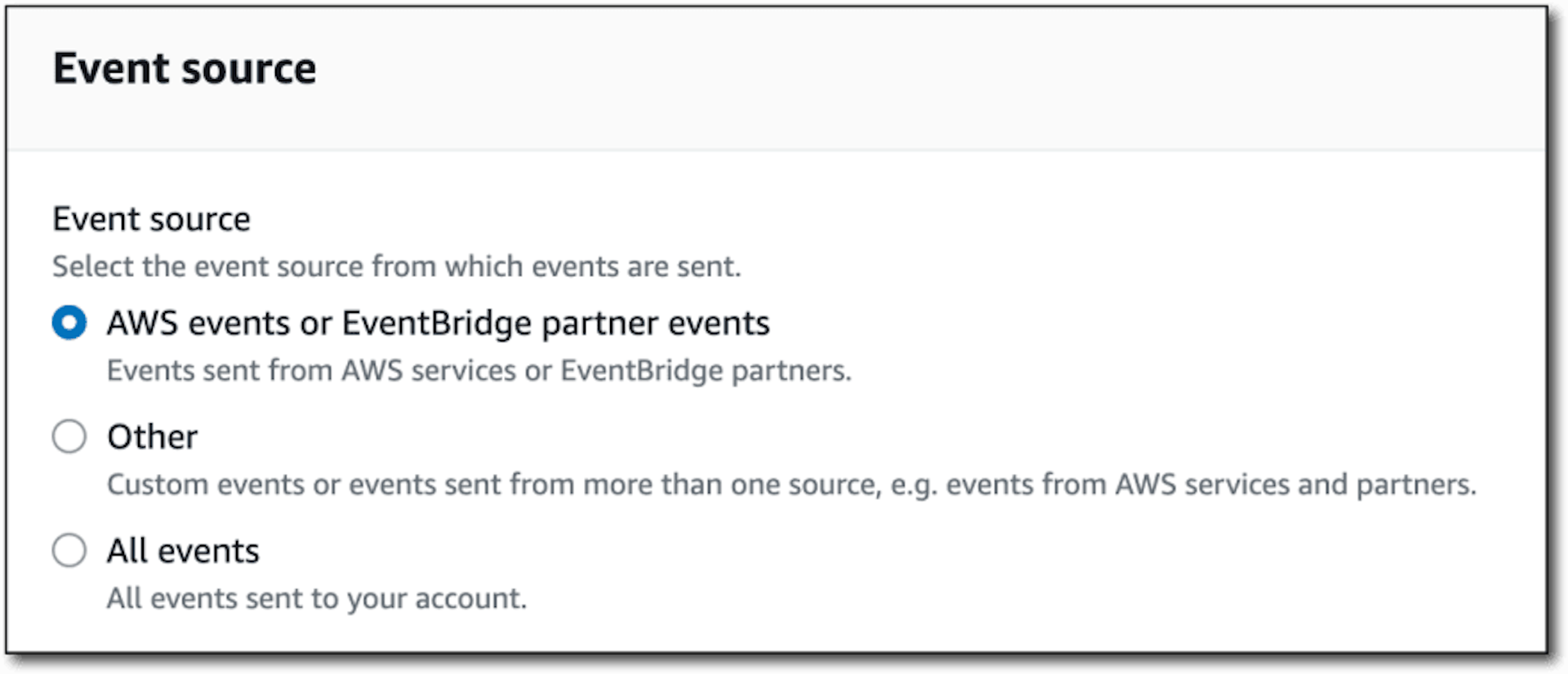Click description 'Events sent from AWS services or EventBridge partners'

479,371
